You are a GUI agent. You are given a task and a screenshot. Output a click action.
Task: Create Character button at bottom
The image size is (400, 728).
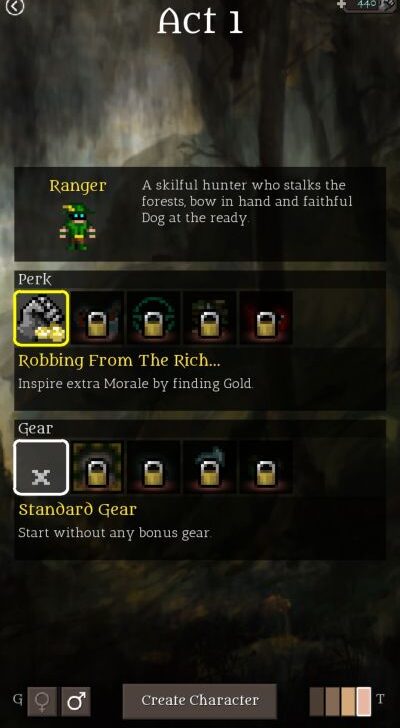[x=200, y=701]
